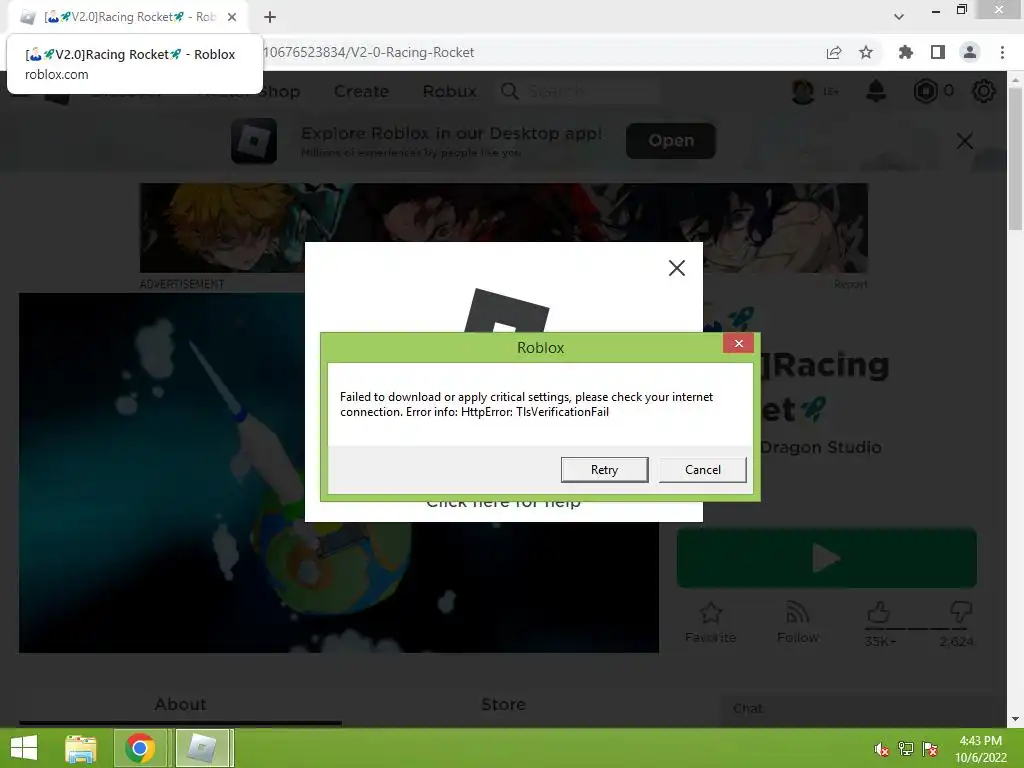The height and width of the screenshot is (768, 1024).
Task: Click the network tray icon
Action: [x=906, y=749]
